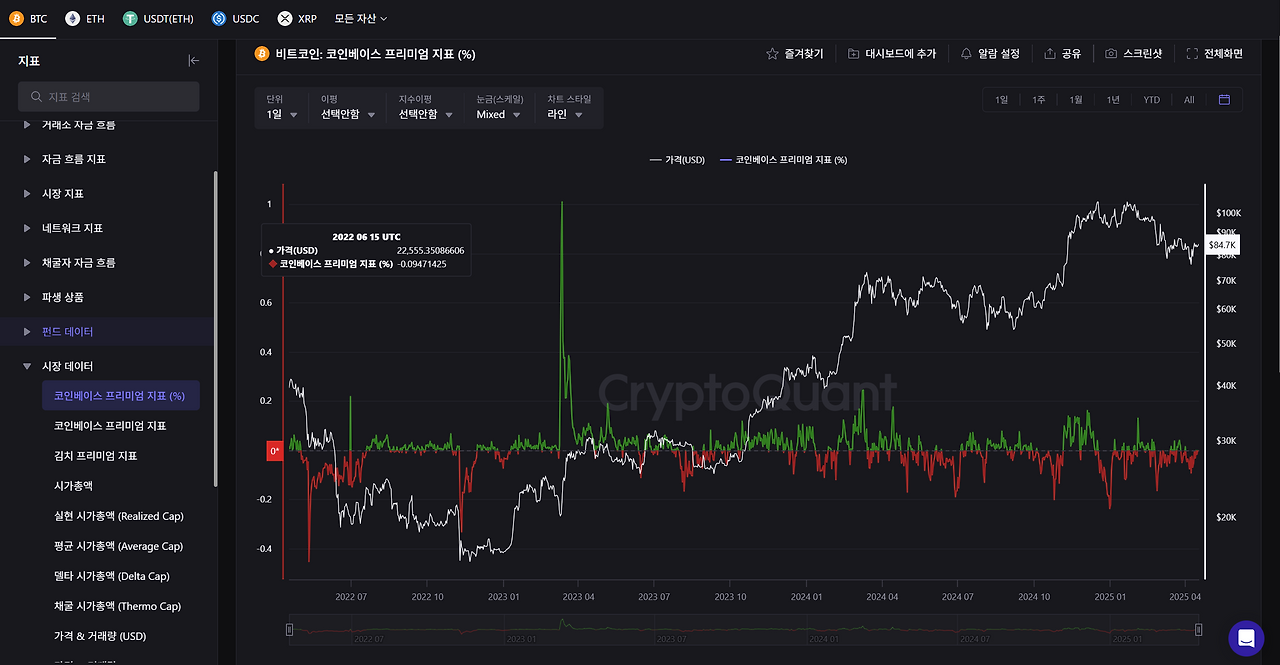
Task: Click the sidebar vertical scrollbar
Action: point(215,328)
